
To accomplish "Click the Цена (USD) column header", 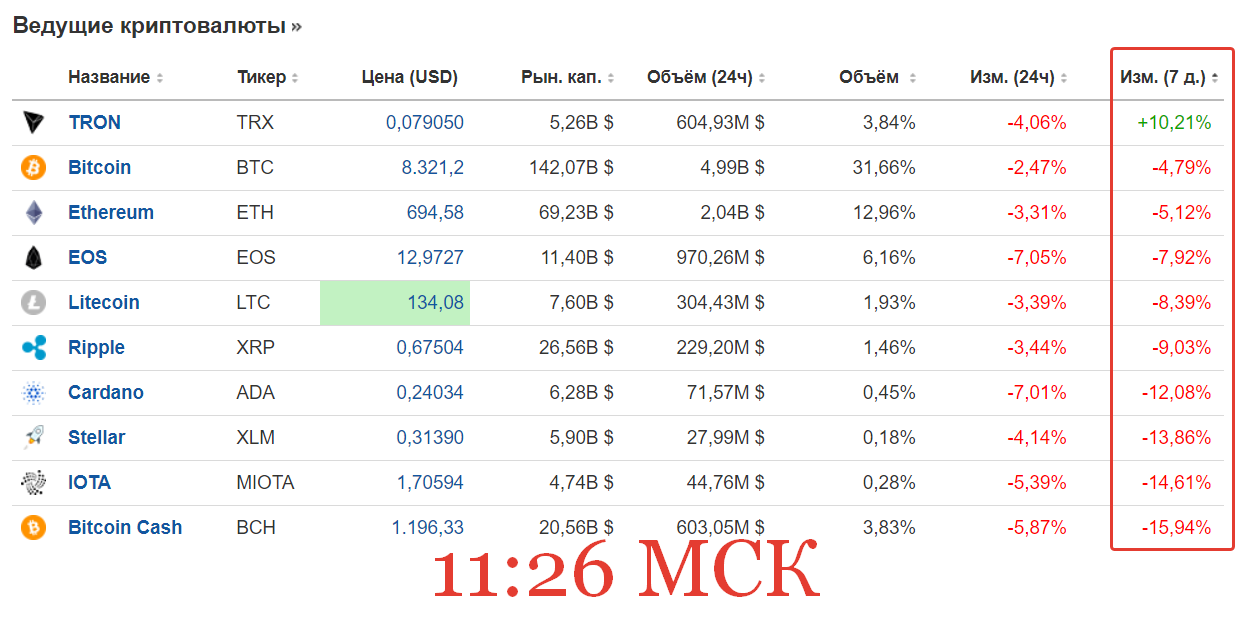I will click(x=409, y=77).
